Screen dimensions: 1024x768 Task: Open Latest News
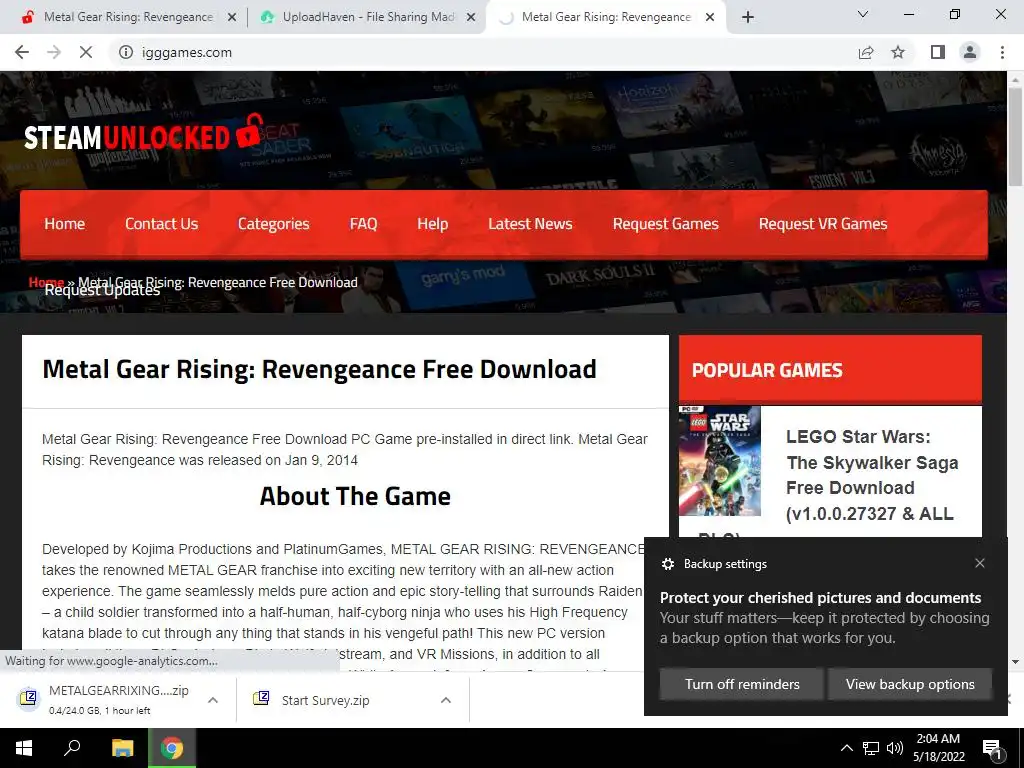(x=530, y=224)
